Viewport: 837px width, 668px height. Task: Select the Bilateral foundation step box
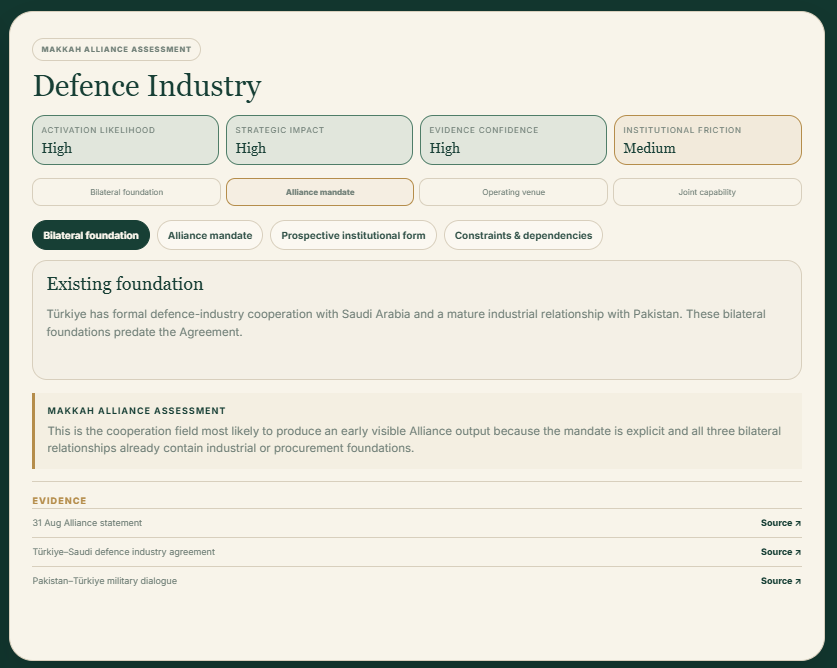click(x=127, y=192)
